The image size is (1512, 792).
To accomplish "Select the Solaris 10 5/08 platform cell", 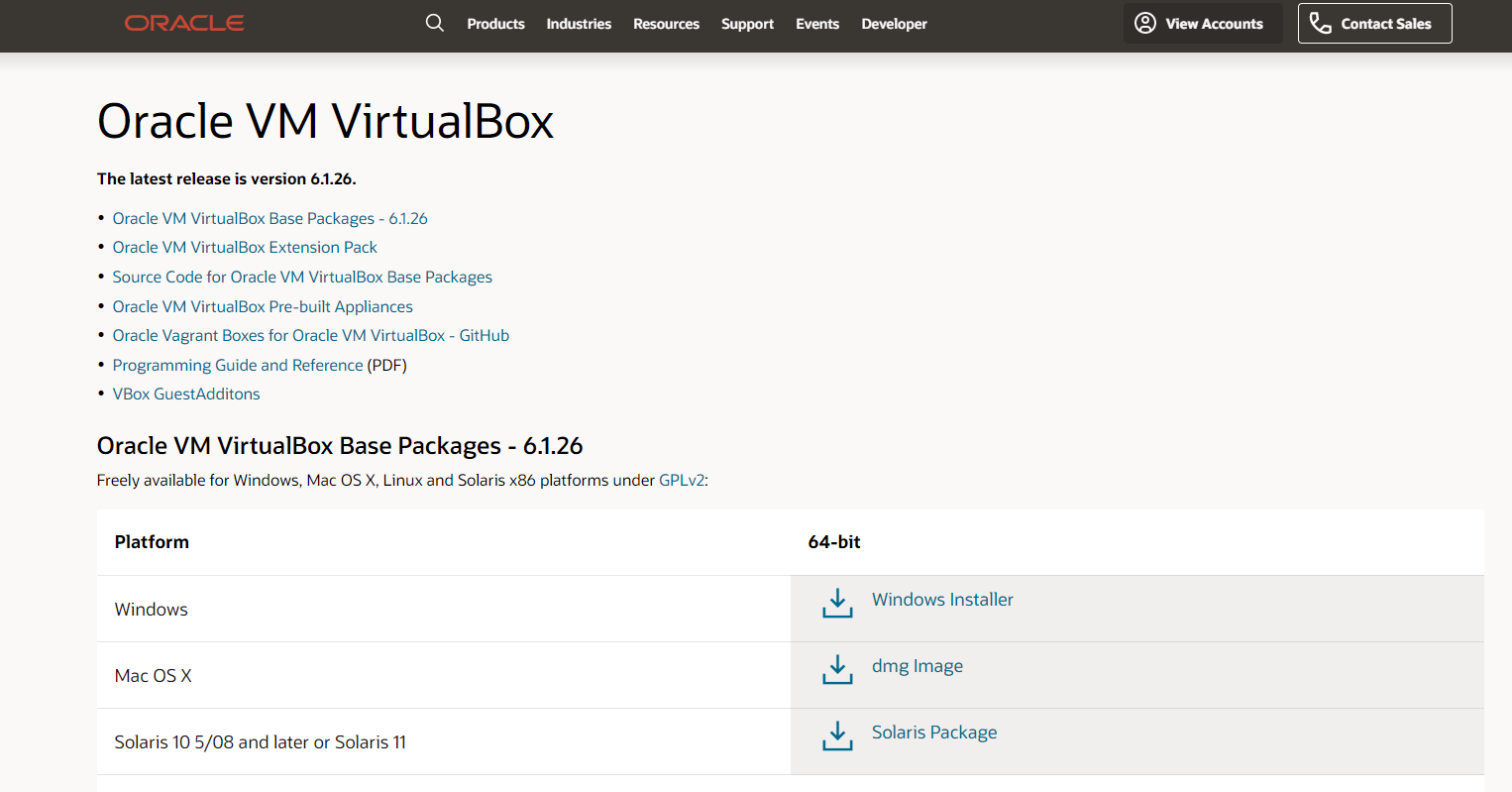I will tap(444, 741).
